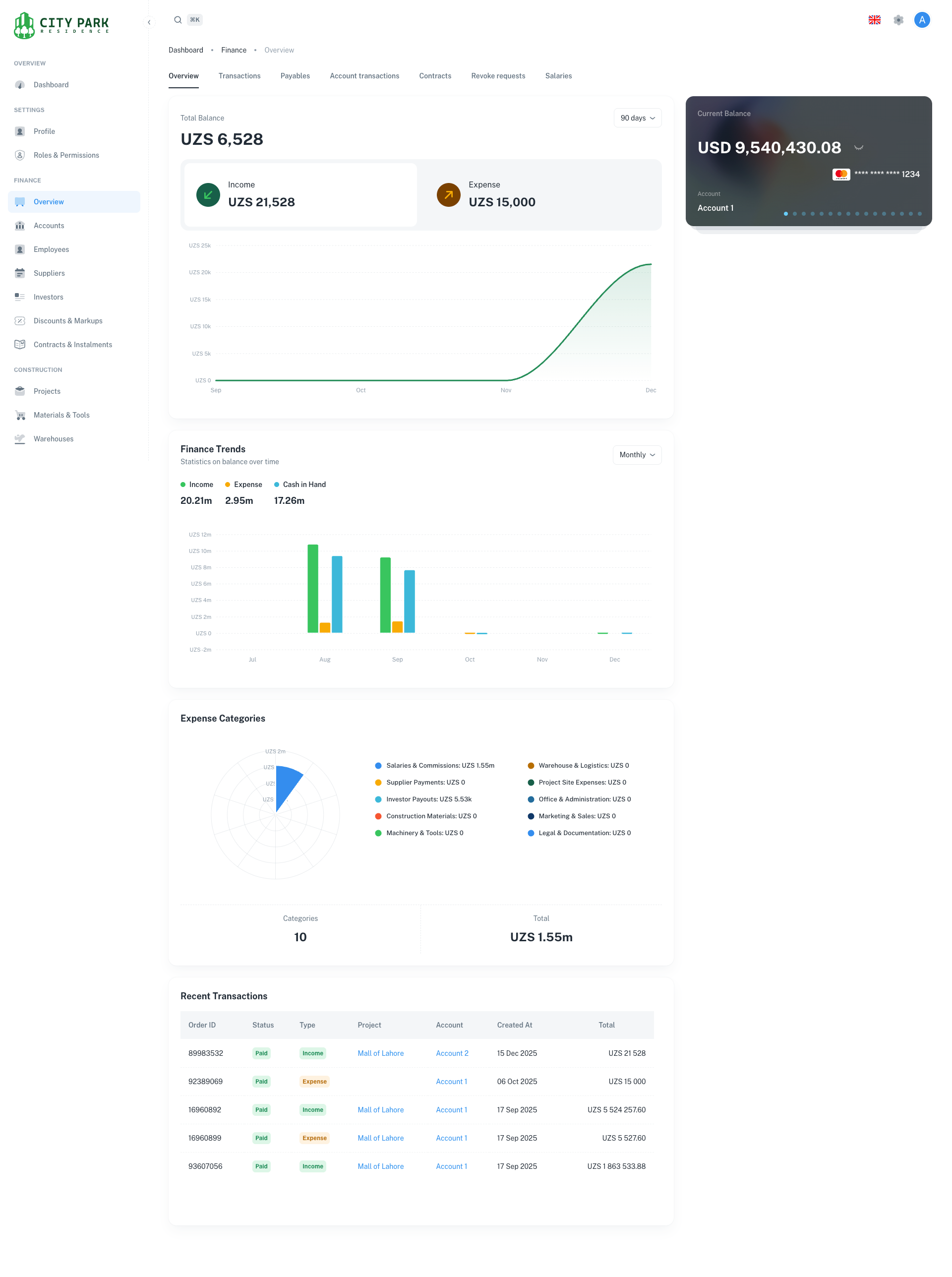
Task: Open the Monthly interval dropdown
Action: pos(636,455)
